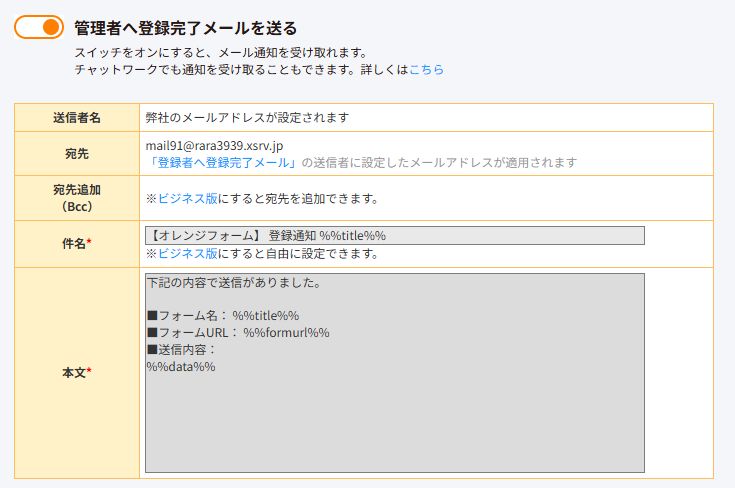Click the %%data%% placeholder in the body
The image size is (735, 488).
click(x=181, y=367)
